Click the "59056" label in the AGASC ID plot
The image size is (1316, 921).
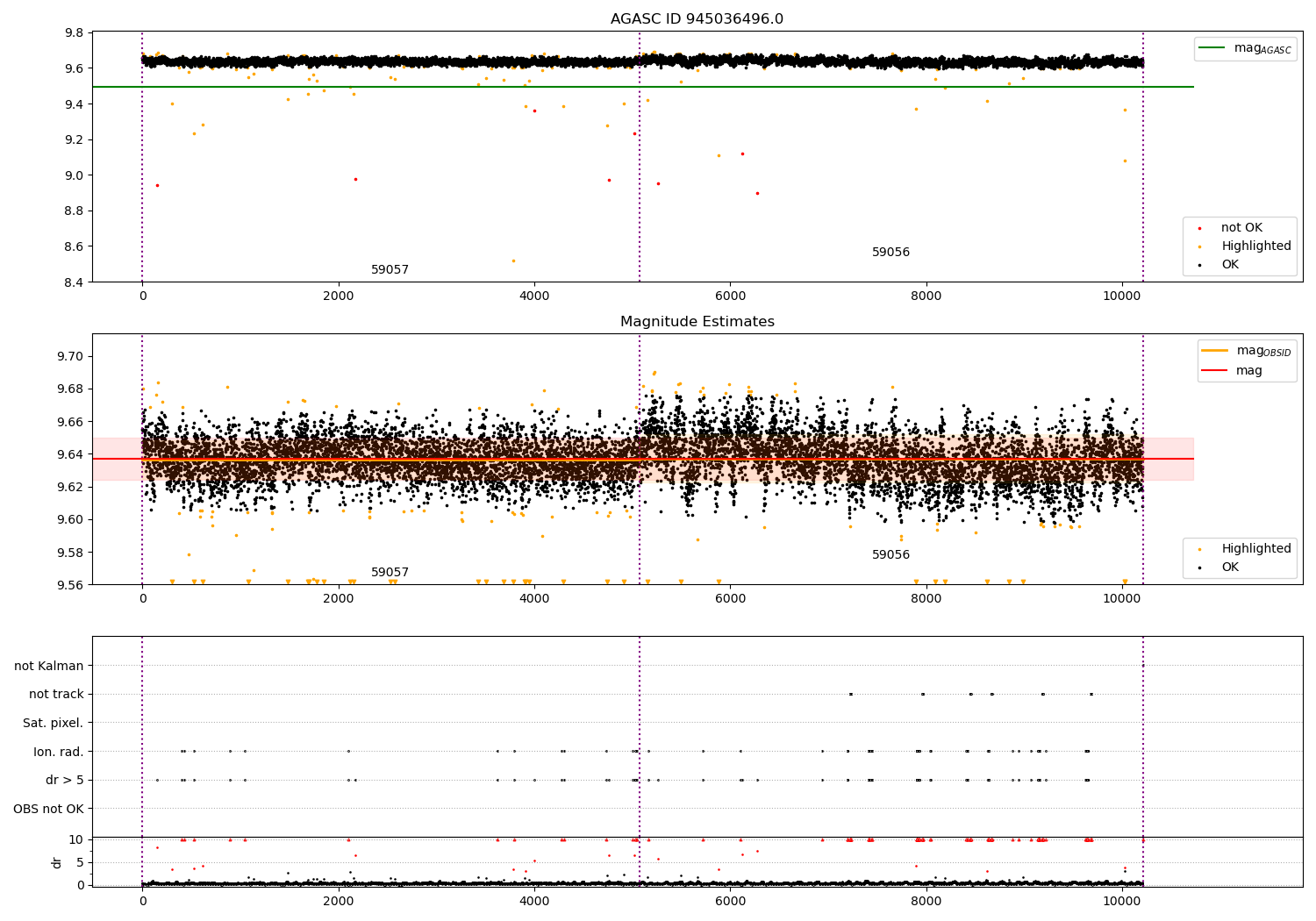[x=890, y=253]
